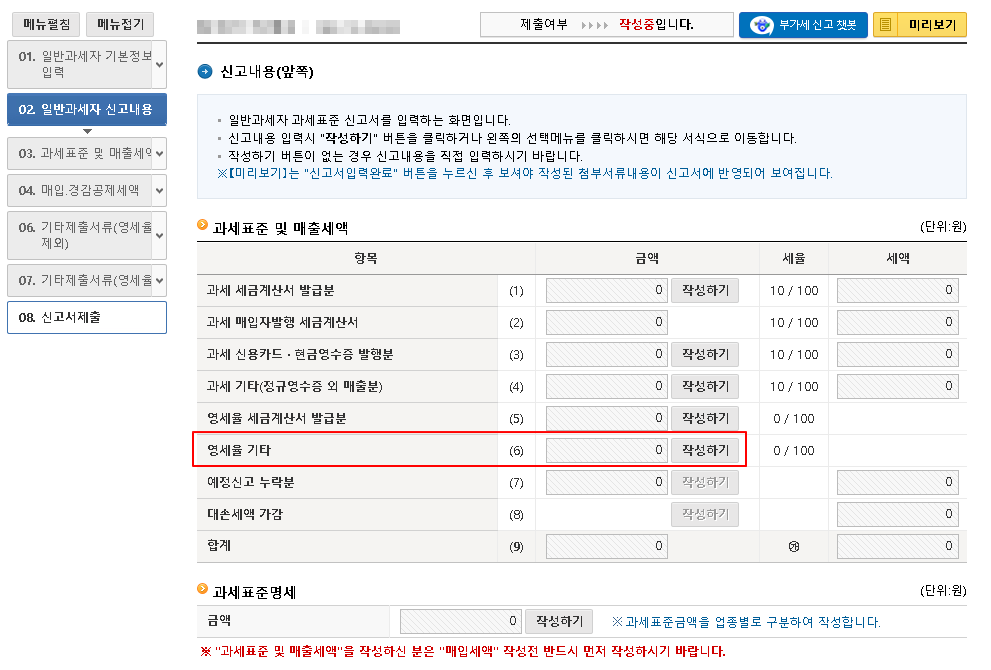991x670 pixels.
Task: Click 작성하기 for 과세 신용카드·현금영수증 발행분
Action: (x=705, y=355)
